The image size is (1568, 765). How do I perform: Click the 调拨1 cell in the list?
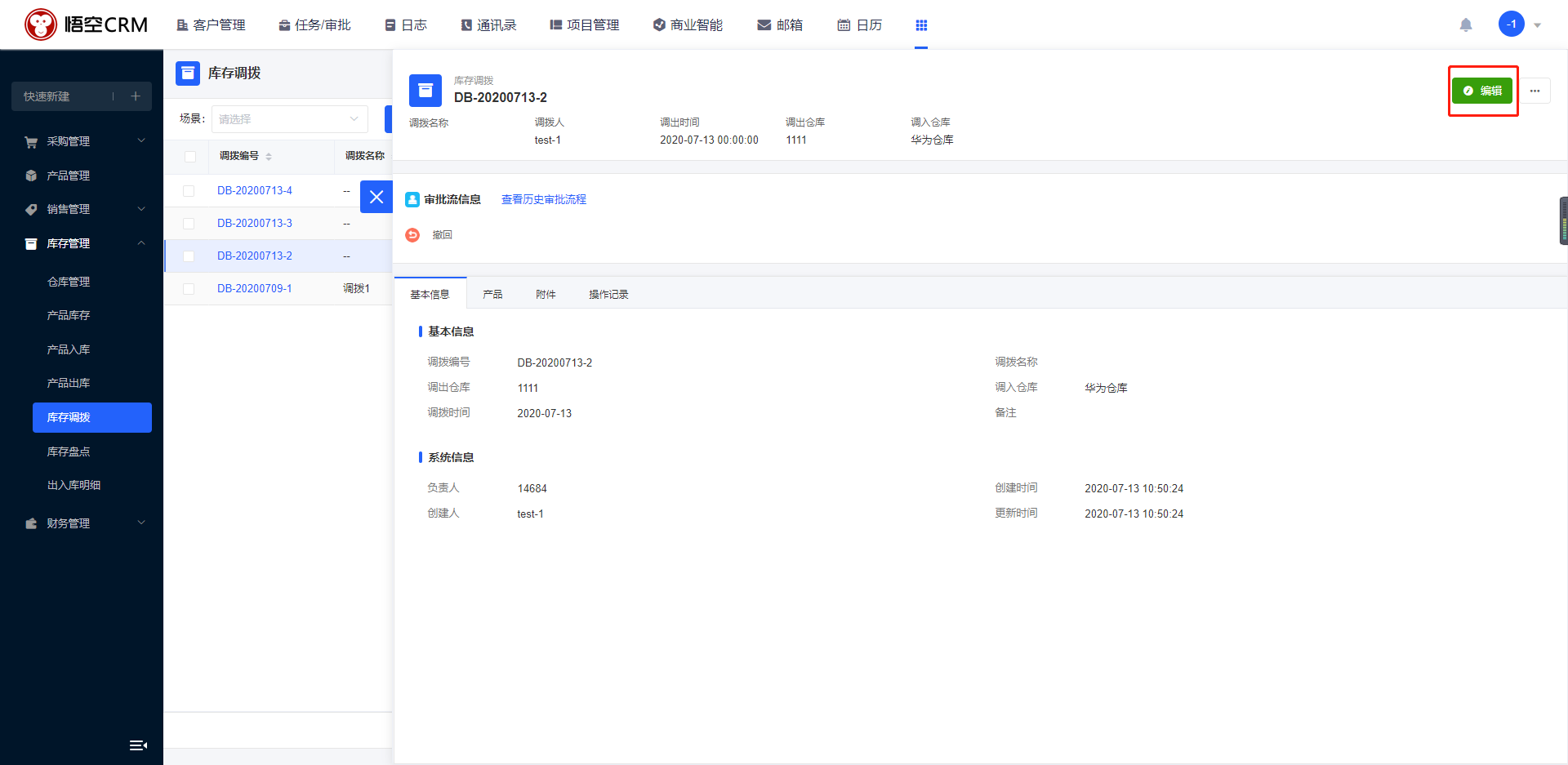(x=356, y=288)
